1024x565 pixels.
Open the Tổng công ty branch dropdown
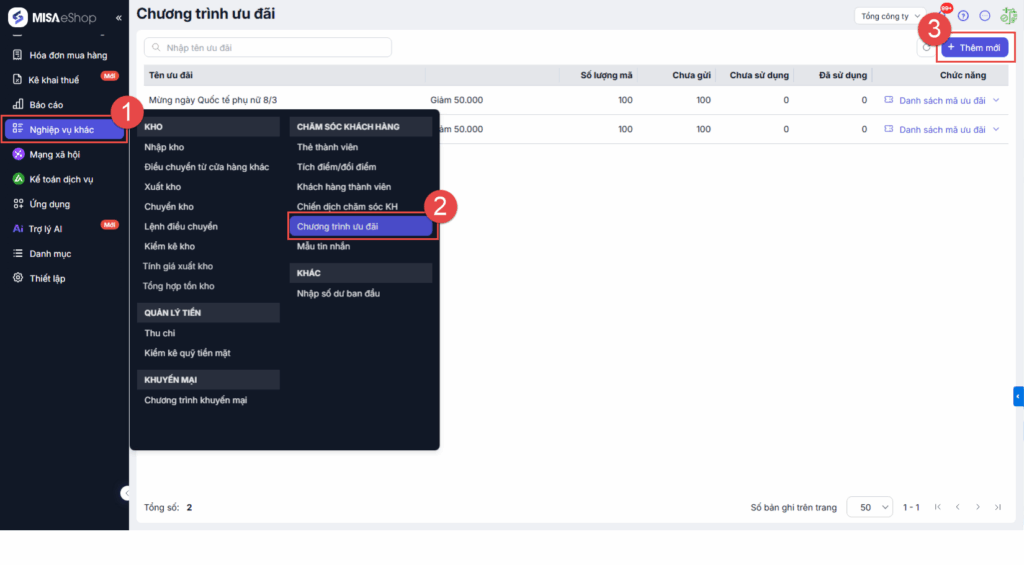point(890,16)
